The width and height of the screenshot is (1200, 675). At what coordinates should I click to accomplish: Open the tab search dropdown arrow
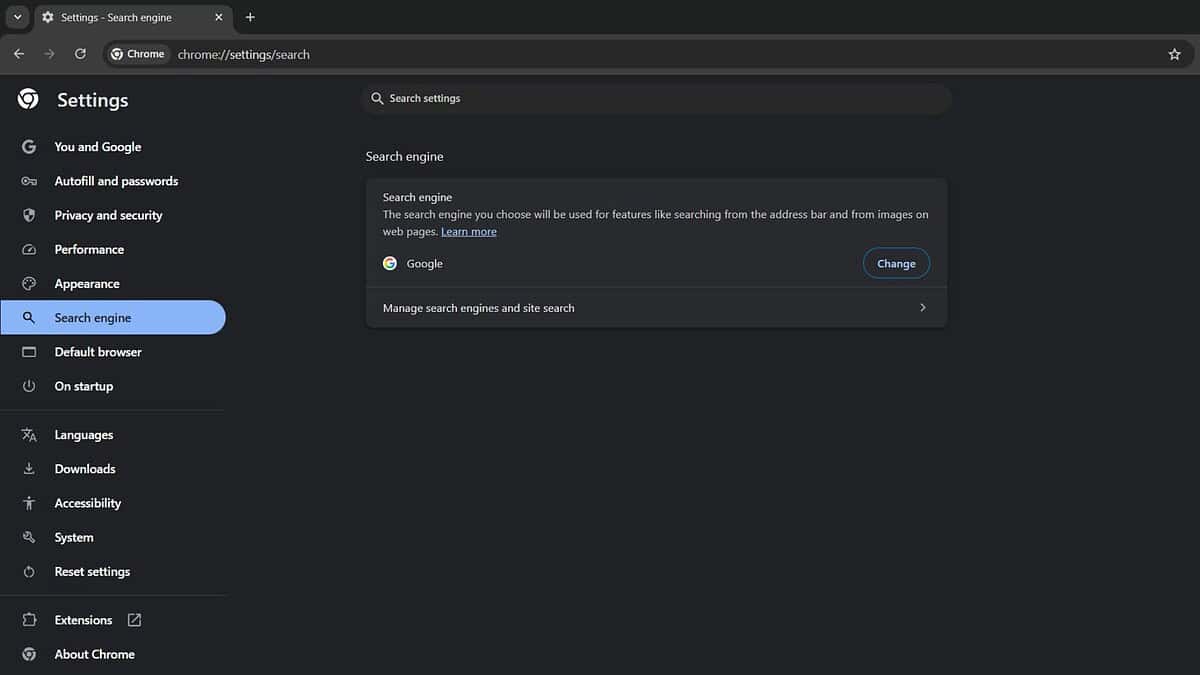pos(17,17)
